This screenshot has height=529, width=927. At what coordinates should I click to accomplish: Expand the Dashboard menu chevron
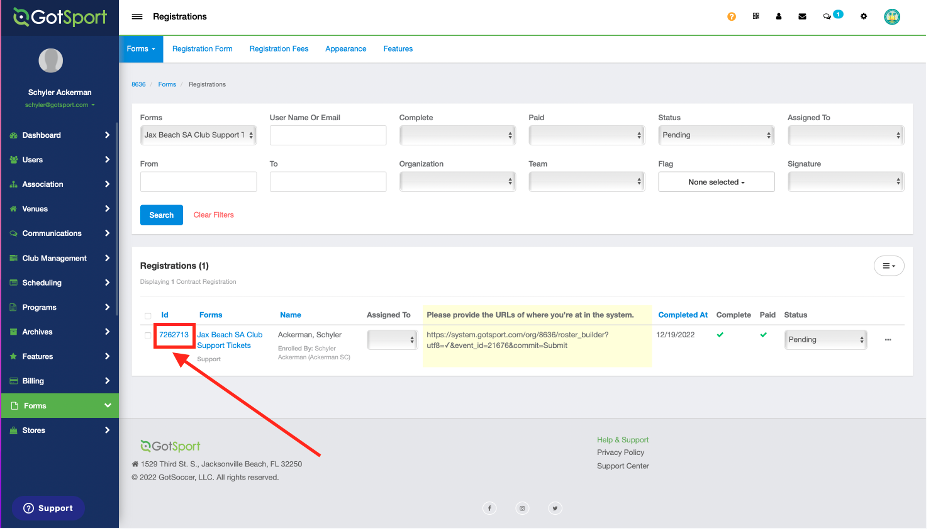tap(107, 135)
